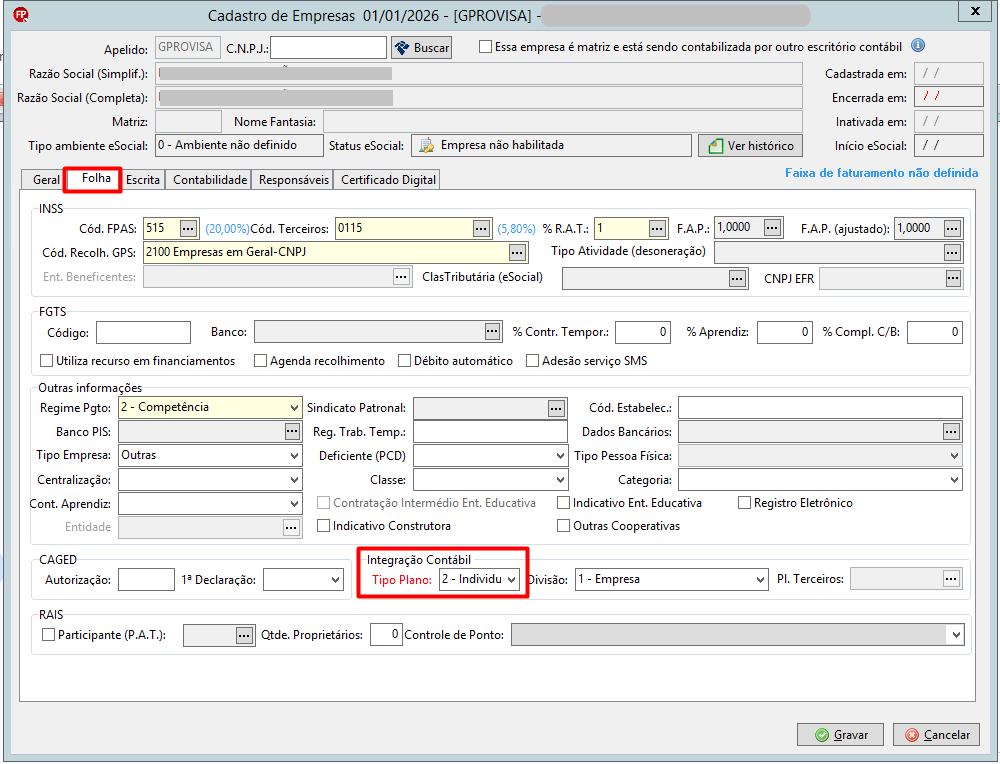Image resolution: width=1000 pixels, height=764 pixels.
Task: Open the Responsáveis tab
Action: point(294,180)
